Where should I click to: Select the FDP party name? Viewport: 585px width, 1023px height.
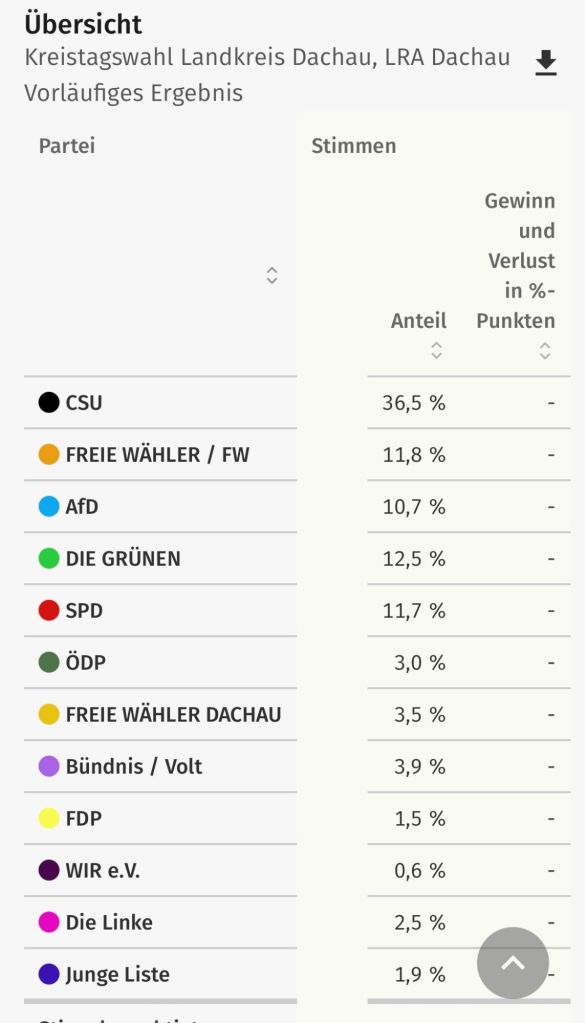tap(83, 818)
